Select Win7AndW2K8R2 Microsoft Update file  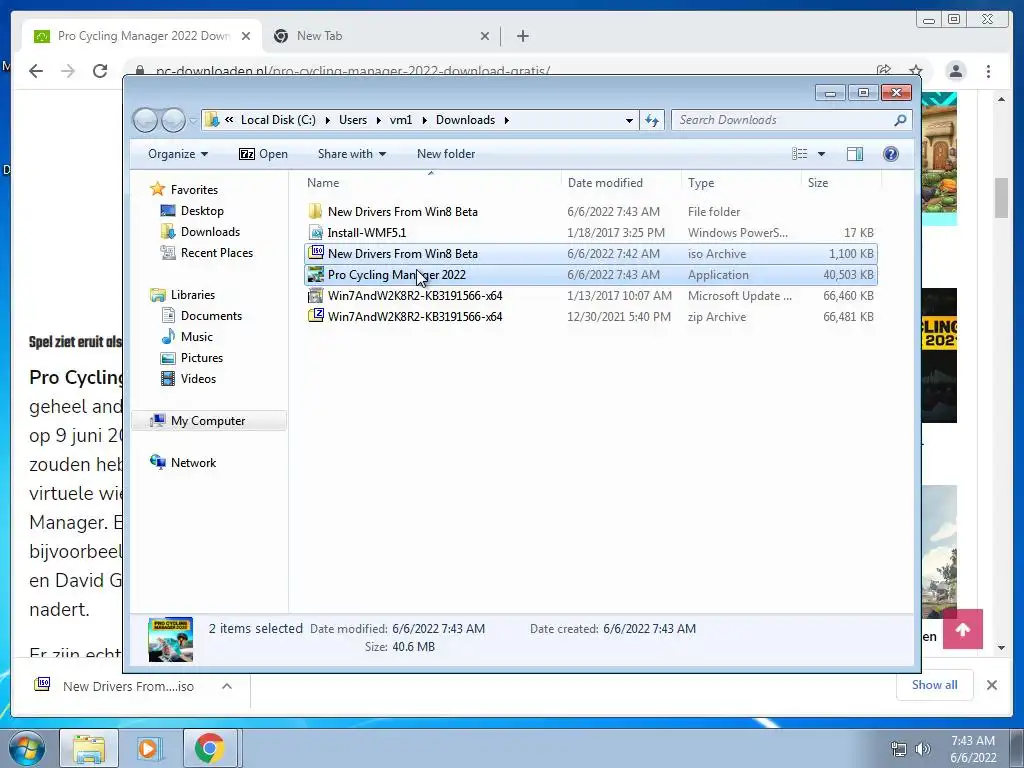(x=591, y=296)
